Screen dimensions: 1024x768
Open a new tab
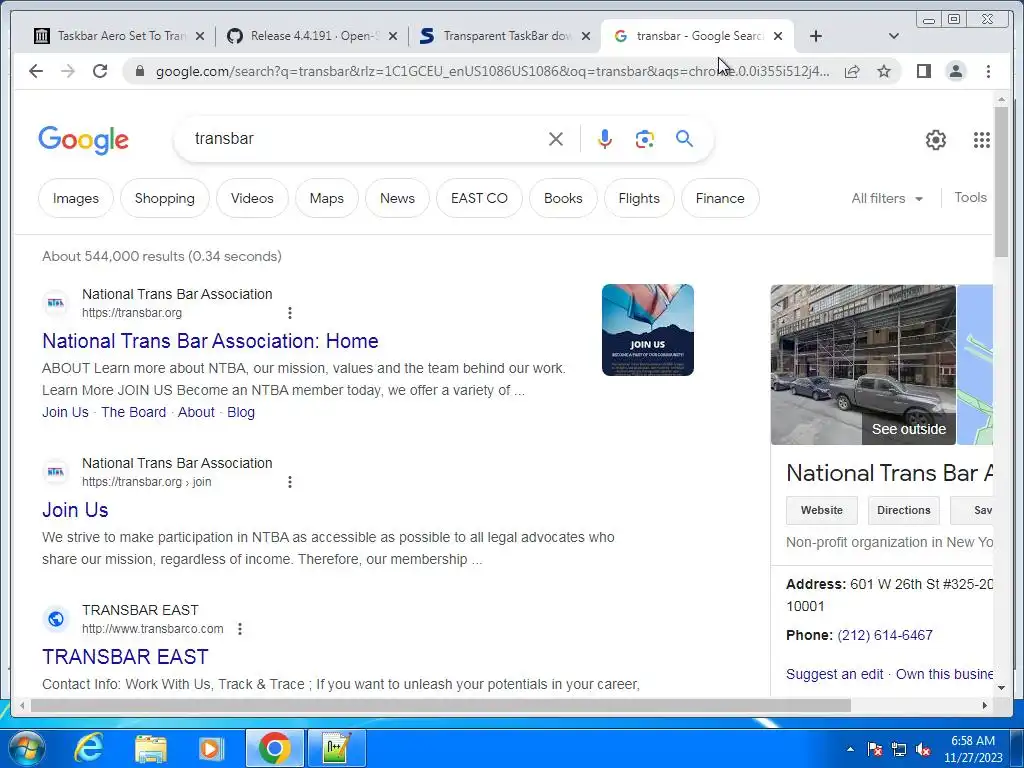816,36
